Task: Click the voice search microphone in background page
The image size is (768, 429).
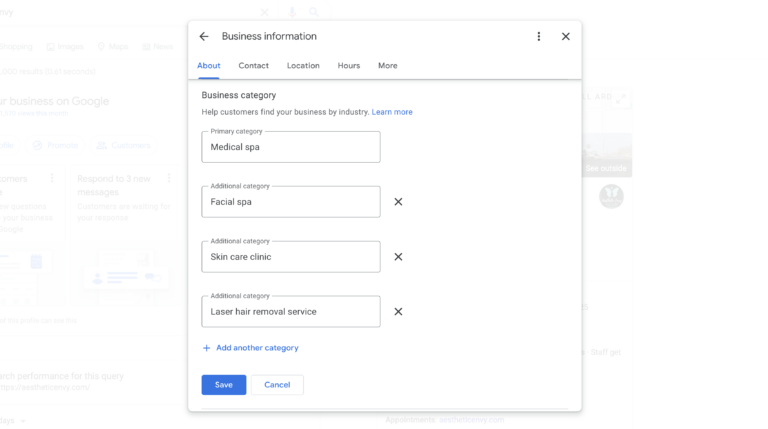Action: (292, 12)
